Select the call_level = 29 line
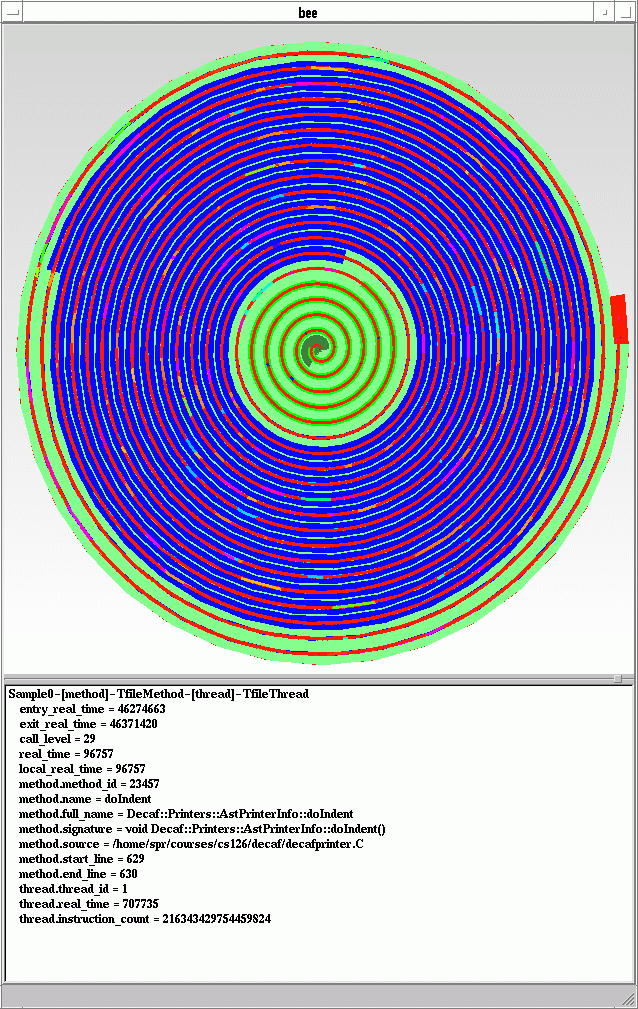638x1009 pixels. click(57, 739)
